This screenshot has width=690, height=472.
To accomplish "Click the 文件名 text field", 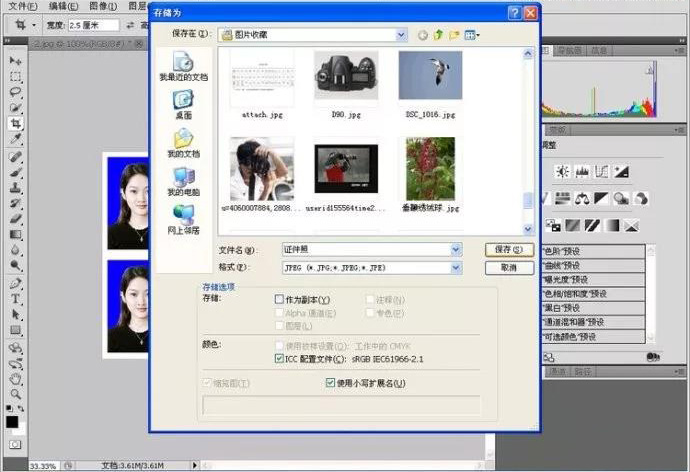I will pos(366,250).
